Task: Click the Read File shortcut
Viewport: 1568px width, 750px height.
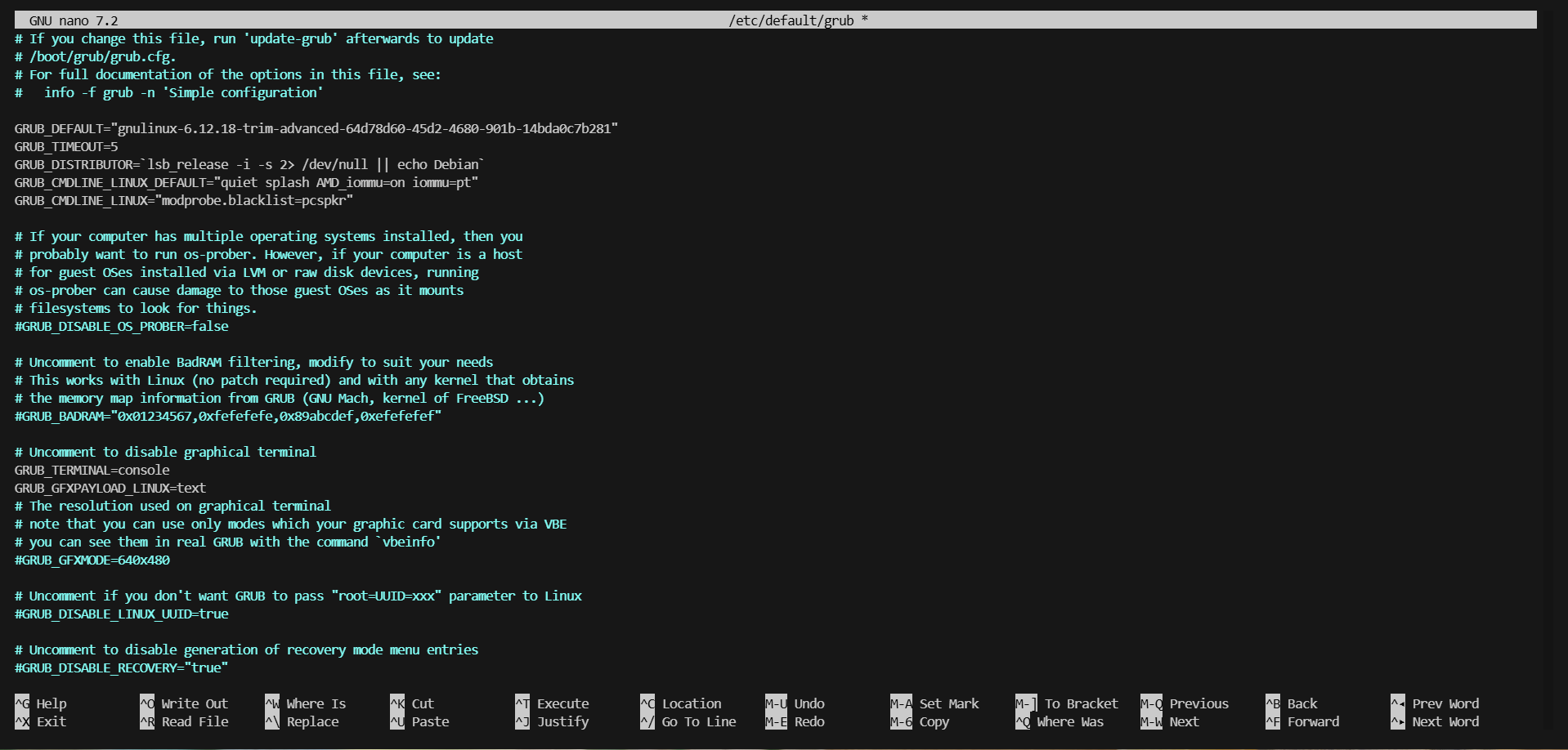Action: click(x=184, y=721)
